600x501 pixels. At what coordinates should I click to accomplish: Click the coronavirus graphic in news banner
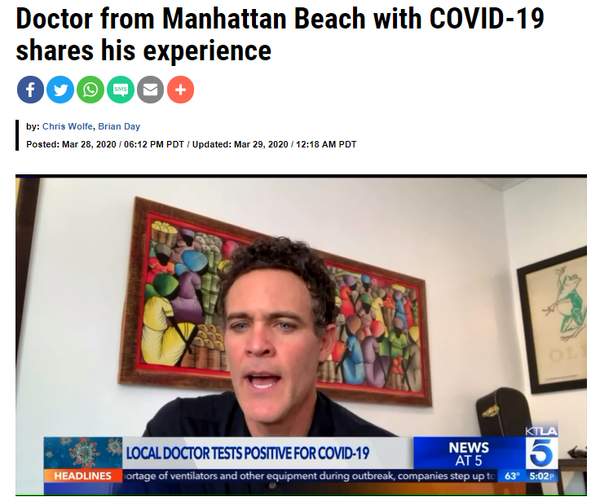tap(83, 453)
